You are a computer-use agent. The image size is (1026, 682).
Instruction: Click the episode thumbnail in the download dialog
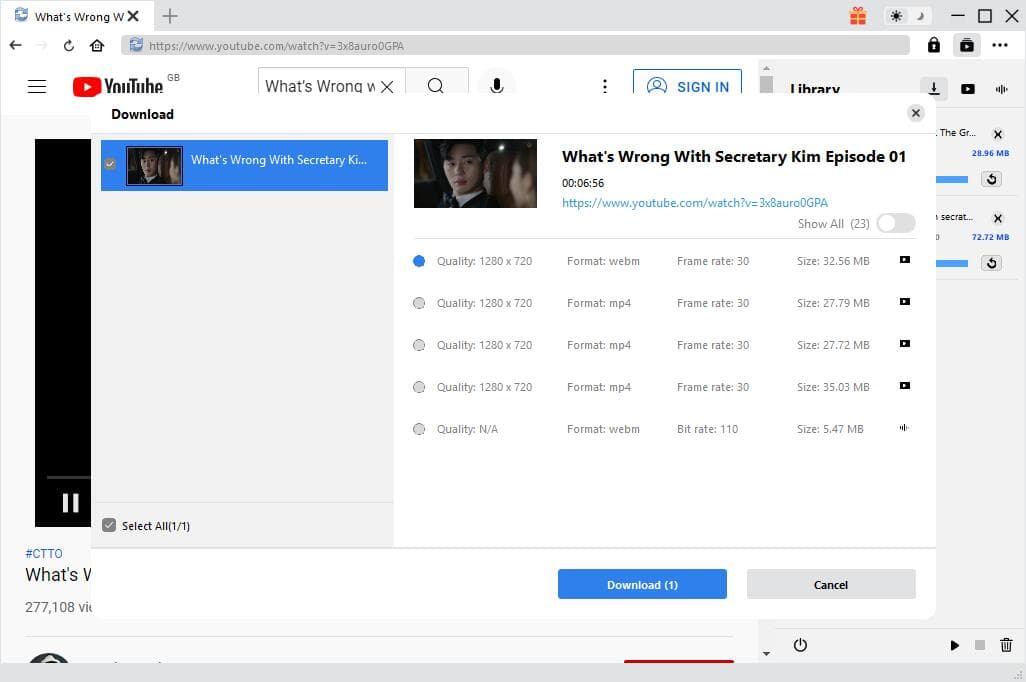474,172
